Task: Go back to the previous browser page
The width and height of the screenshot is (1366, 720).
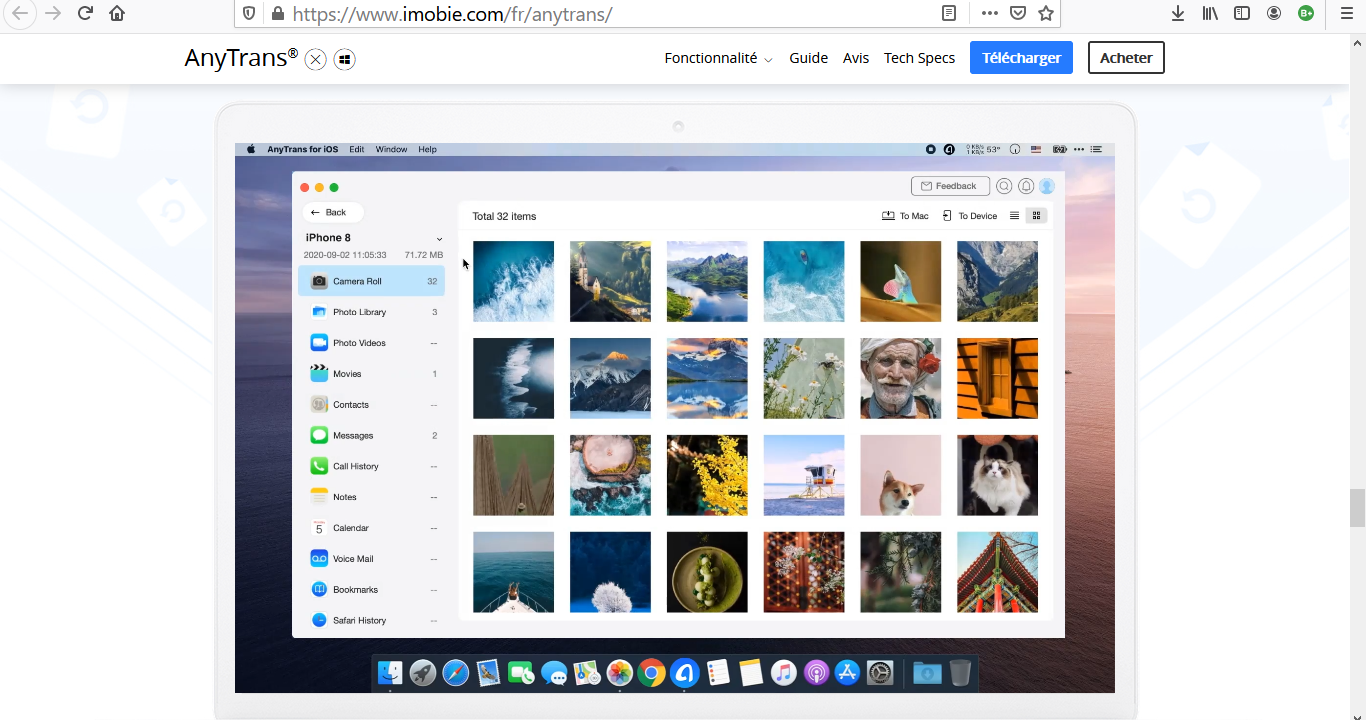Action: coord(20,13)
